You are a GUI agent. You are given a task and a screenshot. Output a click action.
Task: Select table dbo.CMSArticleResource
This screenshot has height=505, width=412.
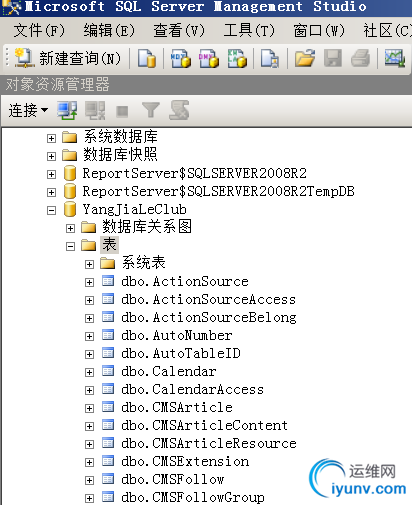(209, 444)
